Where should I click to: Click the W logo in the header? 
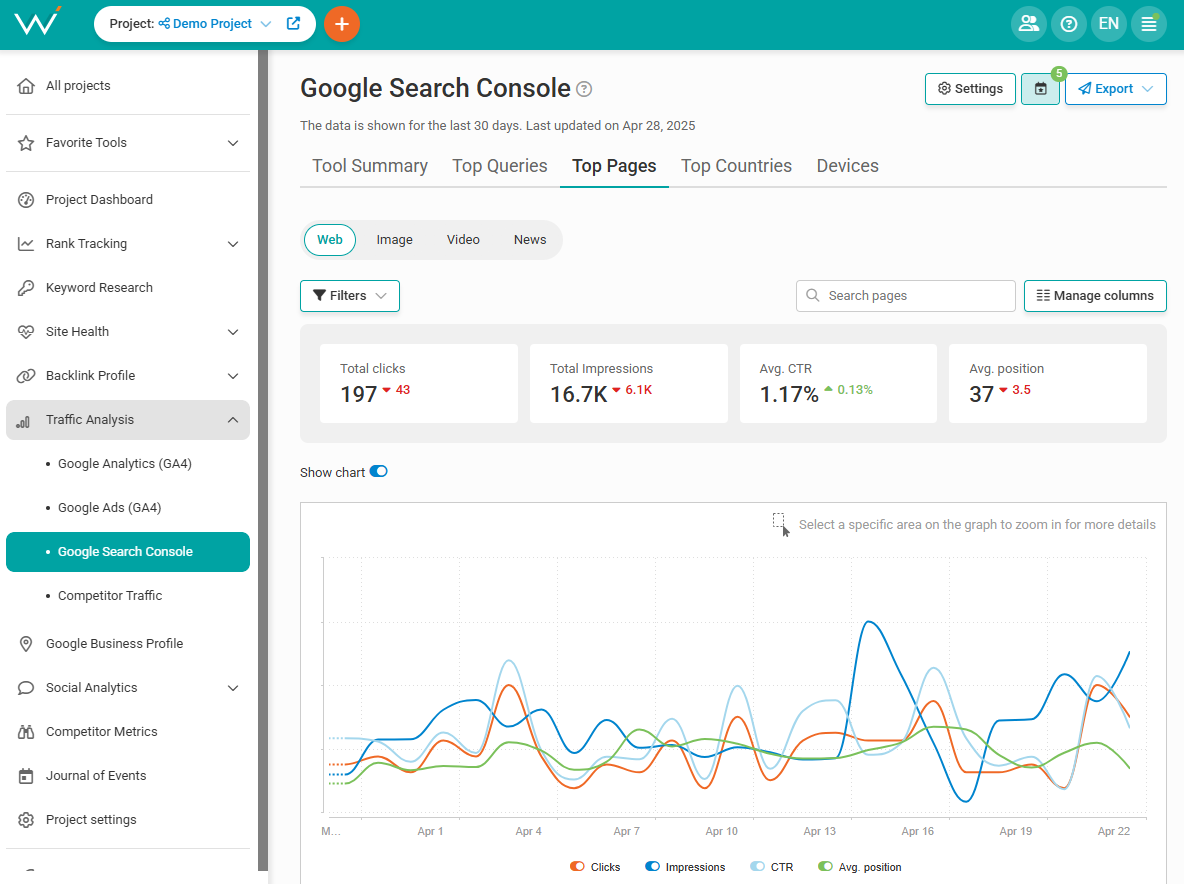[x=37, y=23]
